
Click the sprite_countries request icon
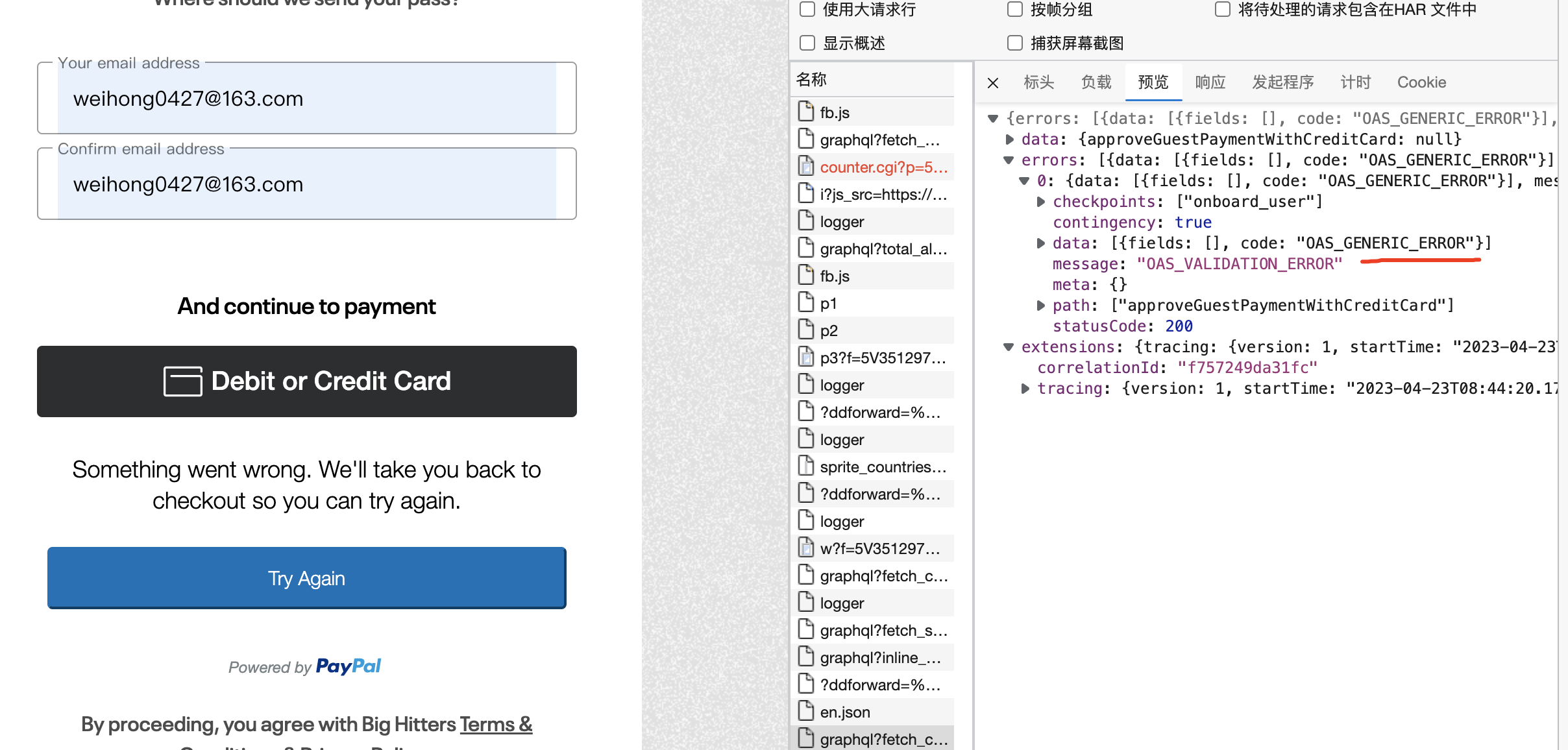[807, 466]
